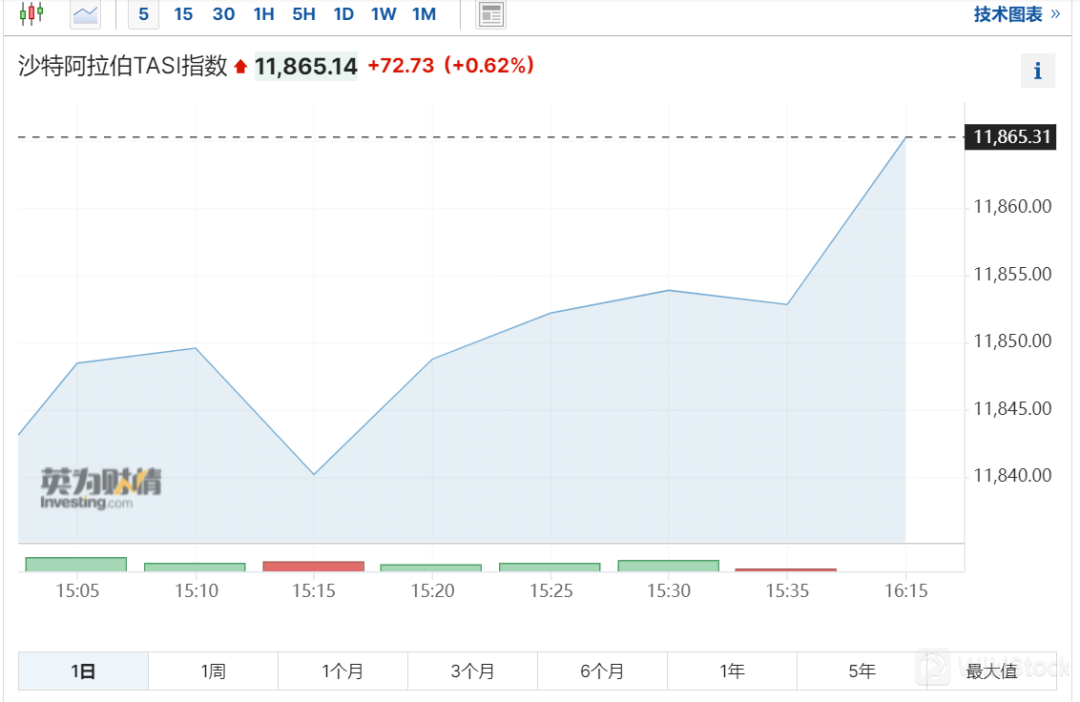
Task: Click the Investing.com watermark logo
Action: (100, 489)
